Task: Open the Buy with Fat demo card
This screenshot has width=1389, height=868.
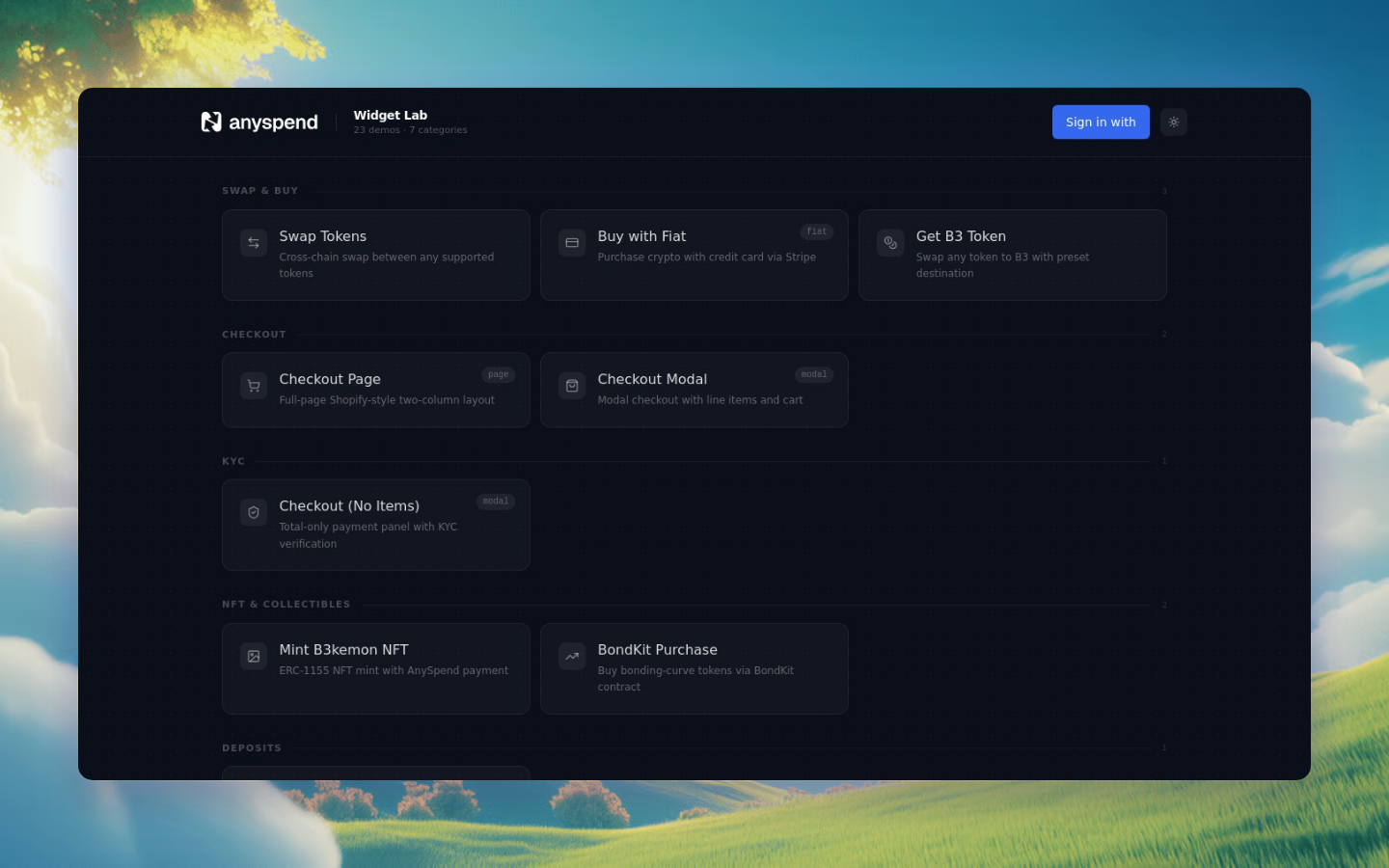Action: (694, 255)
